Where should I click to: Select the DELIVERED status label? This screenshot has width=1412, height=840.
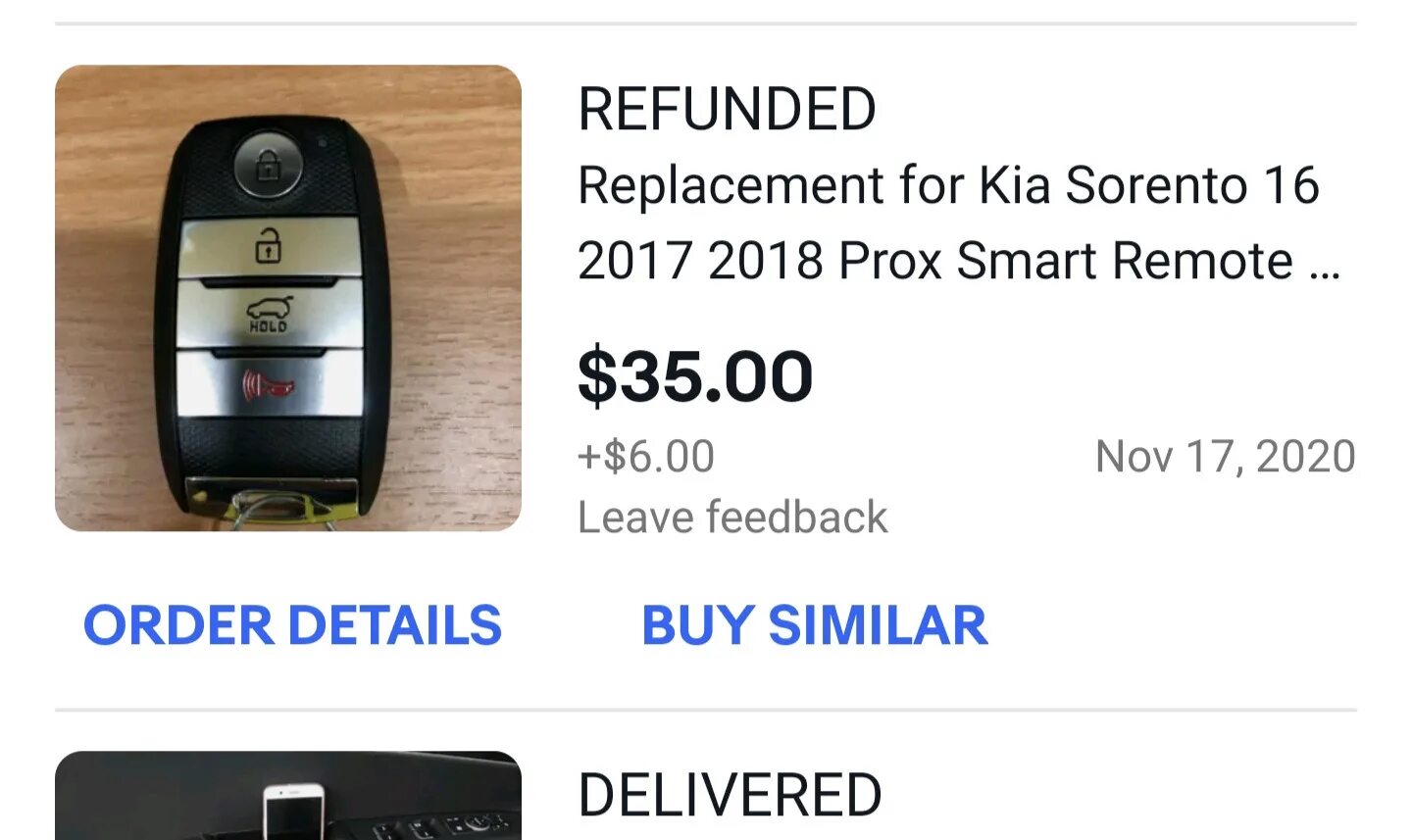coord(730,794)
